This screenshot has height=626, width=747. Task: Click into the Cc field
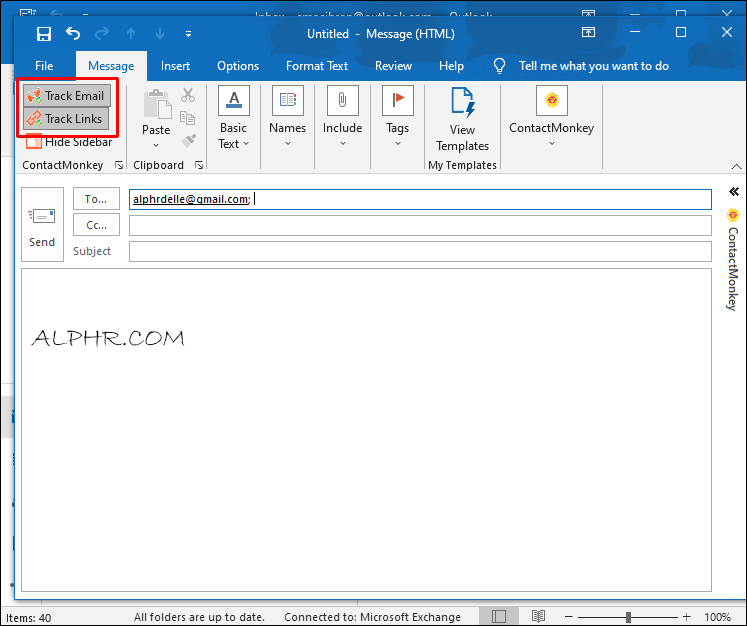[420, 225]
